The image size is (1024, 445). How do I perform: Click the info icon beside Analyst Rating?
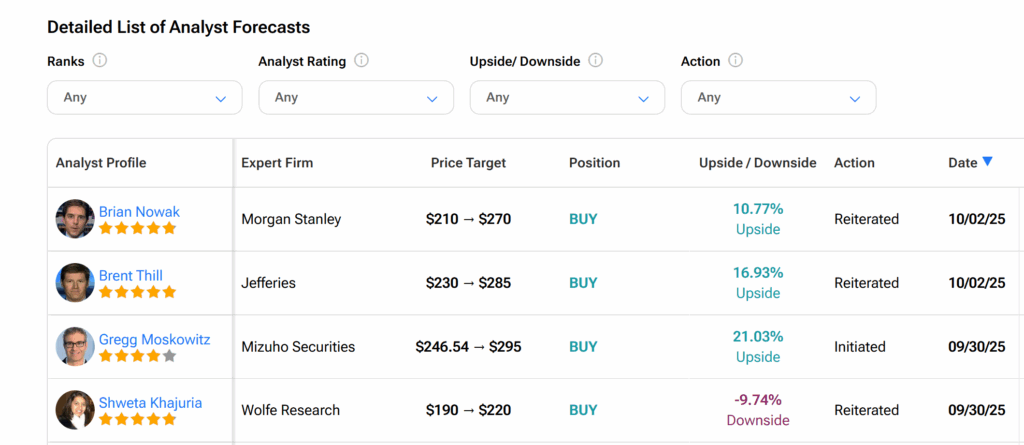pyautogui.click(x=361, y=61)
